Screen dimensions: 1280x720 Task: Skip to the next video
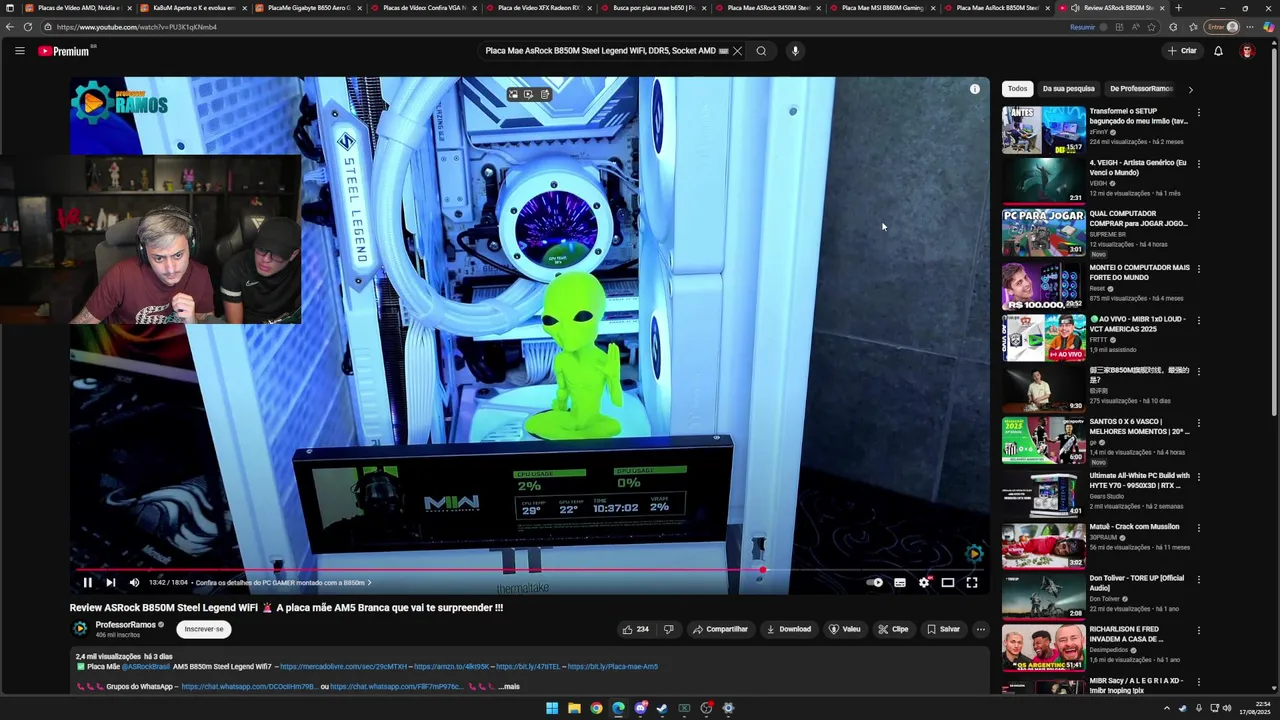(111, 582)
